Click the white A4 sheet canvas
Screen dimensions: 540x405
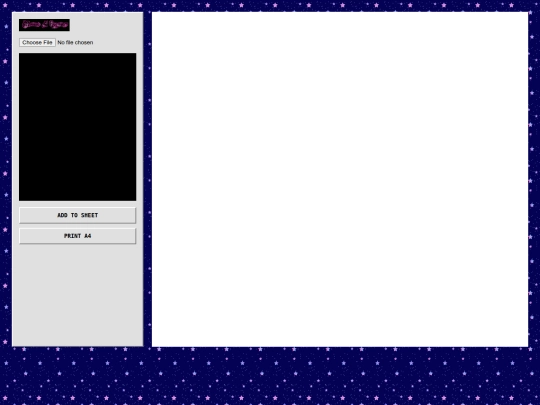tap(340, 179)
